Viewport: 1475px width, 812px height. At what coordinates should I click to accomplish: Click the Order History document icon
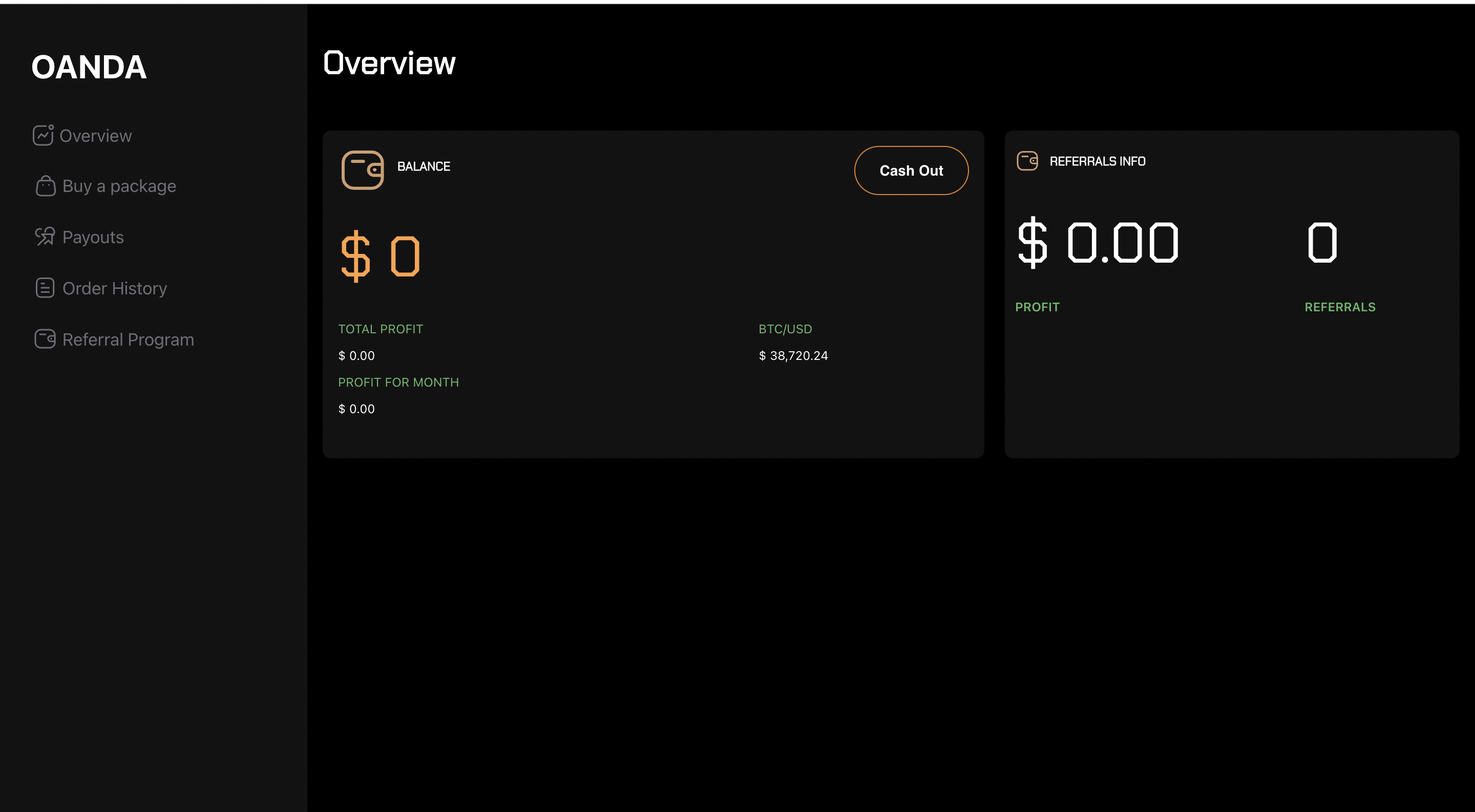(45, 288)
